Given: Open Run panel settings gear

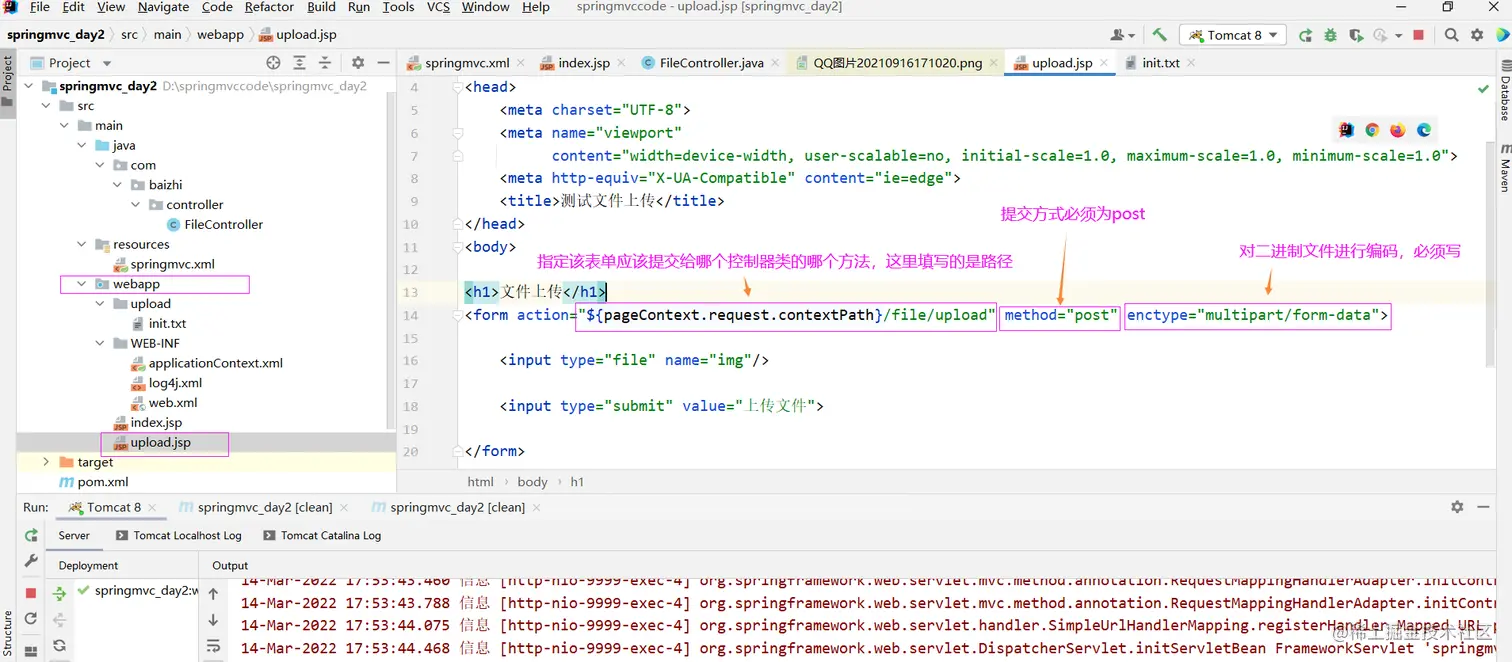Looking at the screenshot, I should (1457, 507).
